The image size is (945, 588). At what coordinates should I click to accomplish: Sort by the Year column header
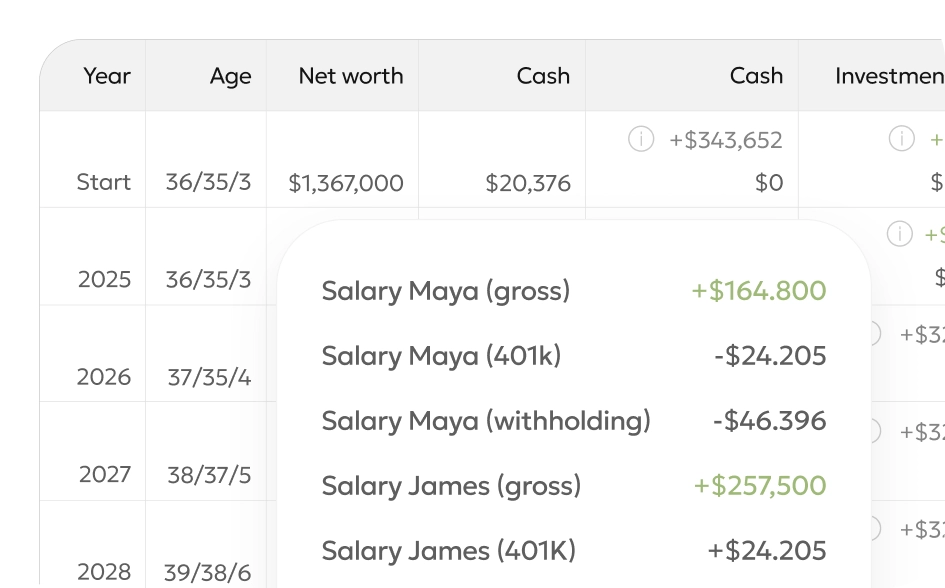tap(107, 76)
